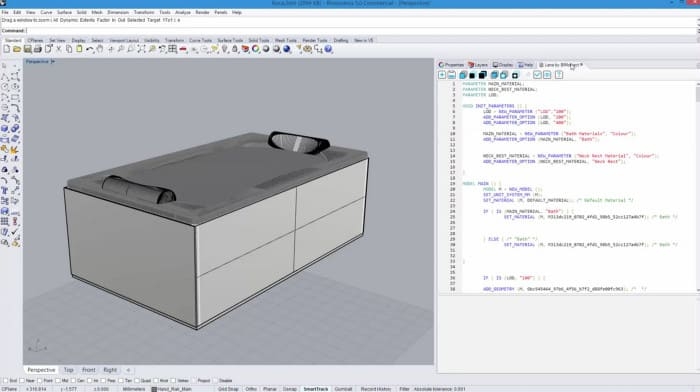Toggle Grid Snap in the status bar

coord(228,389)
